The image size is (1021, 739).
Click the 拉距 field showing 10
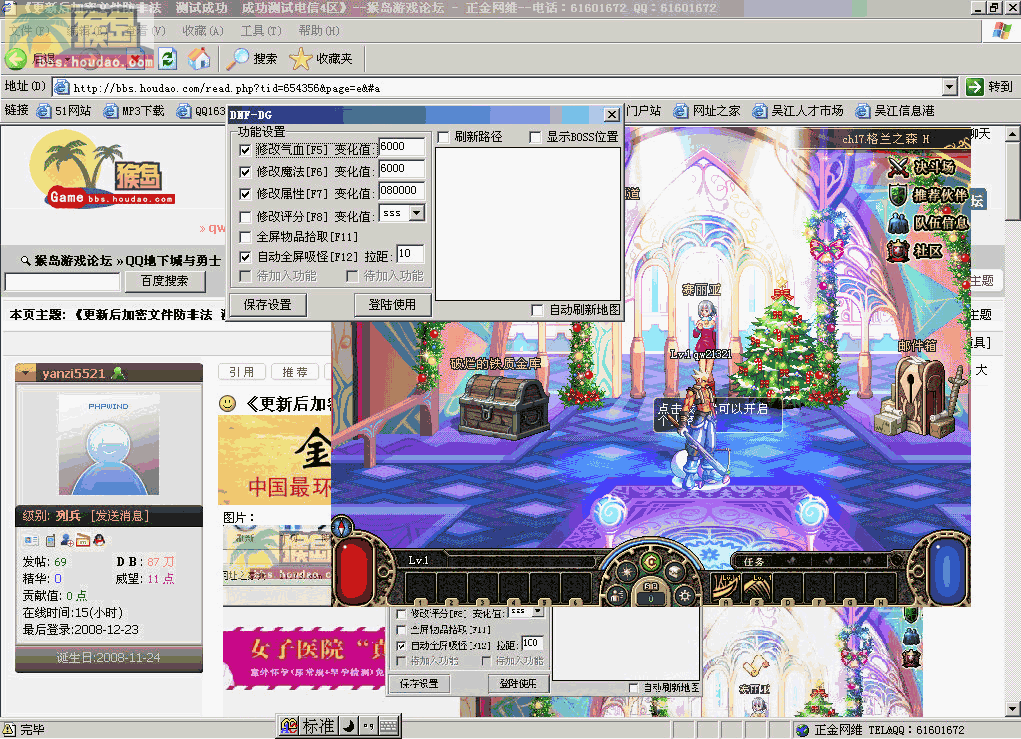point(410,253)
